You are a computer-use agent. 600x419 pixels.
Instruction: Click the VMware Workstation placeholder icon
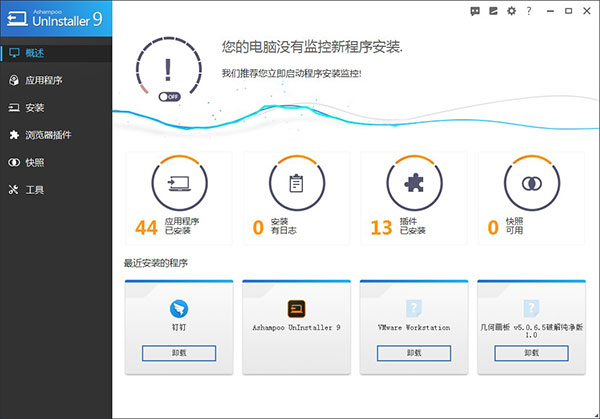point(414,308)
